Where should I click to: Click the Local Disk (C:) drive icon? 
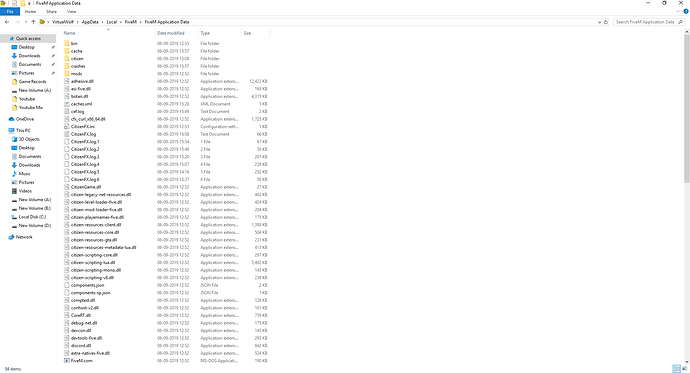pos(14,217)
